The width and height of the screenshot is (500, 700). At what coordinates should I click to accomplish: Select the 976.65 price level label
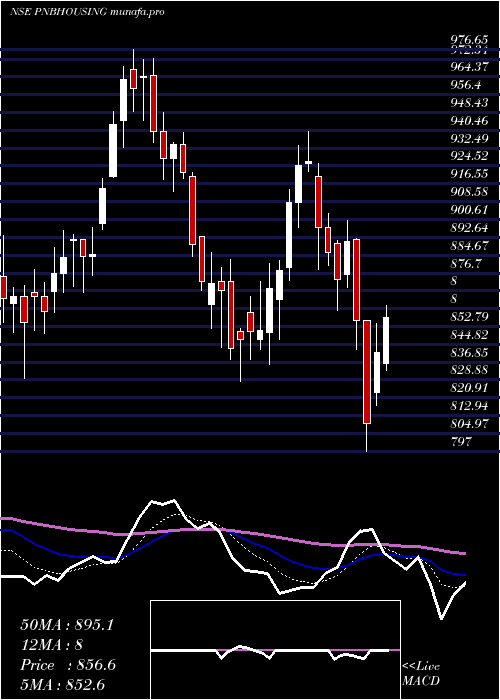pos(469,41)
